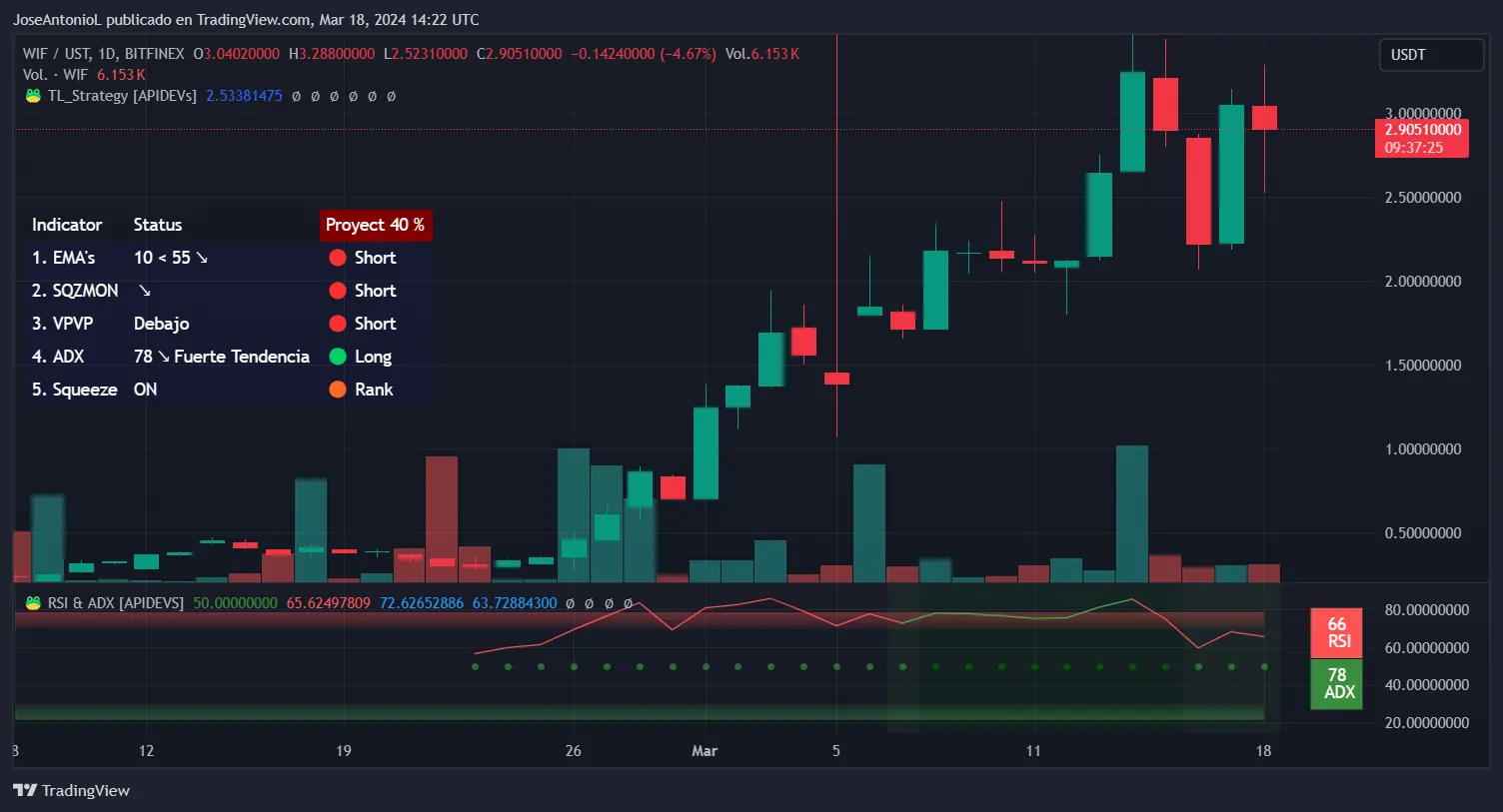Click the red circle in the SQZMON row
The height and width of the screenshot is (812, 1503).
click(x=338, y=291)
